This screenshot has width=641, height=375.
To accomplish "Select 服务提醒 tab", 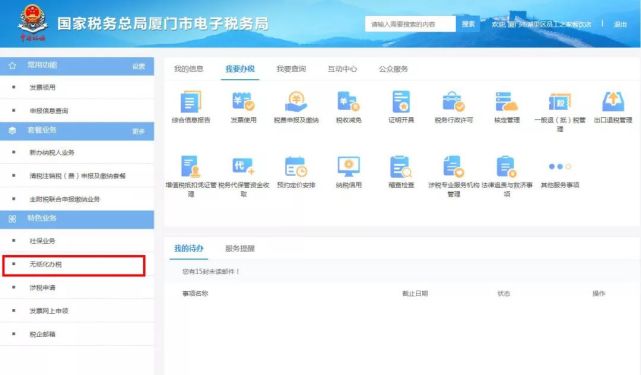I will click(x=240, y=248).
